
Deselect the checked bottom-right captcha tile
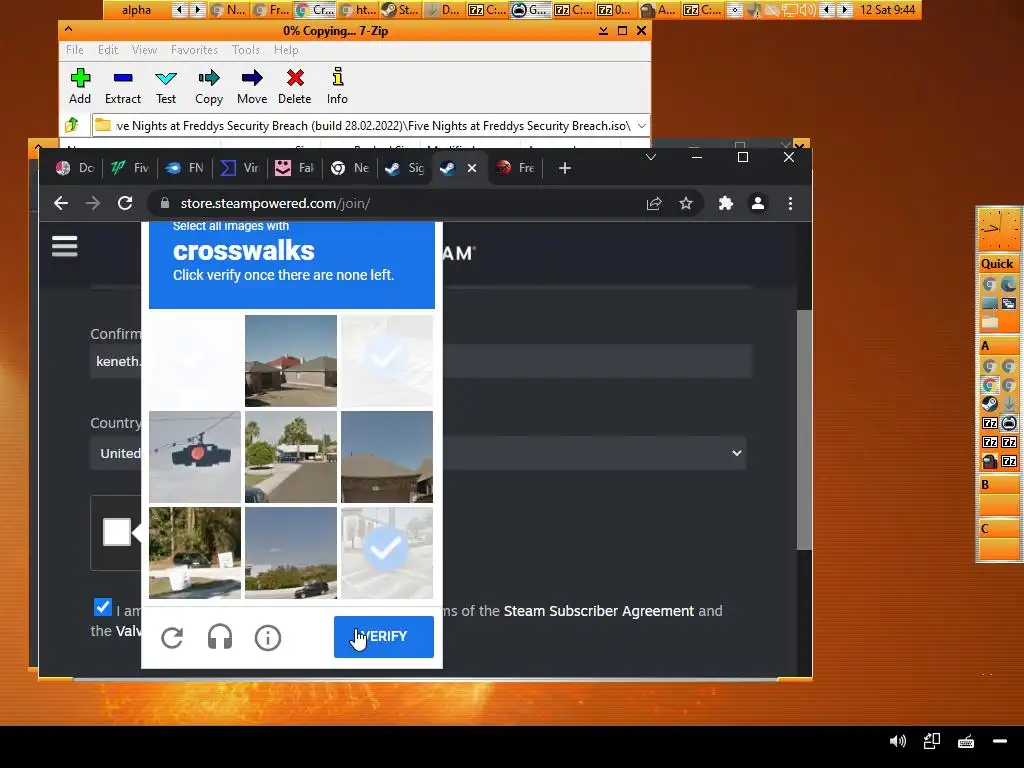point(387,552)
